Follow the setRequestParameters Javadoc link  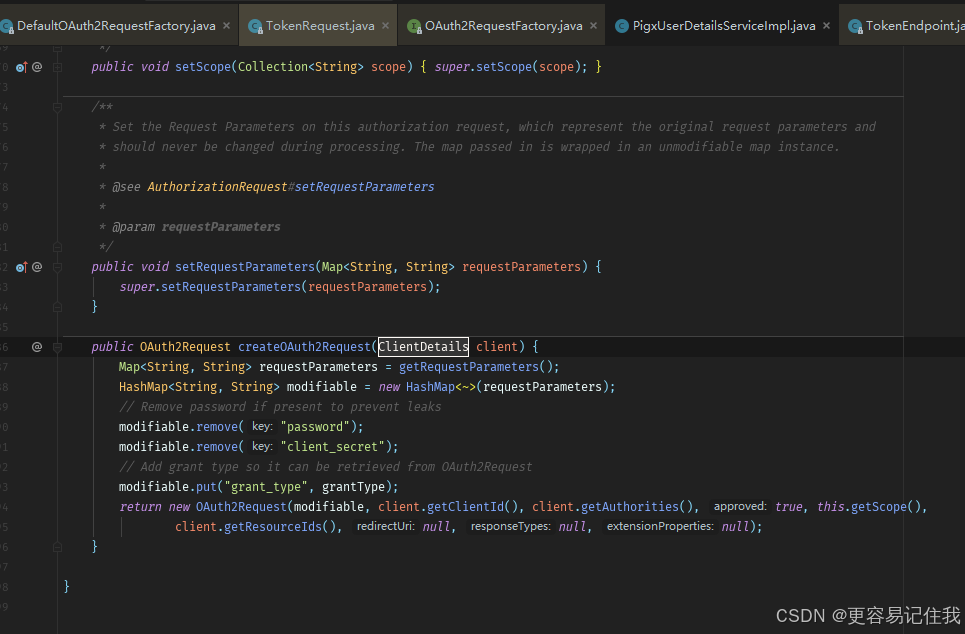[x=364, y=187]
